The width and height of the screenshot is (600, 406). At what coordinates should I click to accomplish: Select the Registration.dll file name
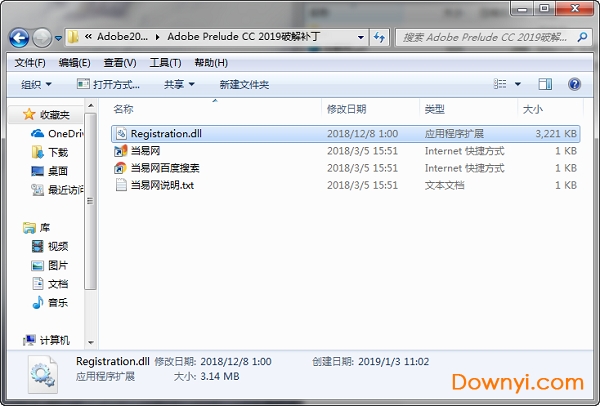(166, 134)
